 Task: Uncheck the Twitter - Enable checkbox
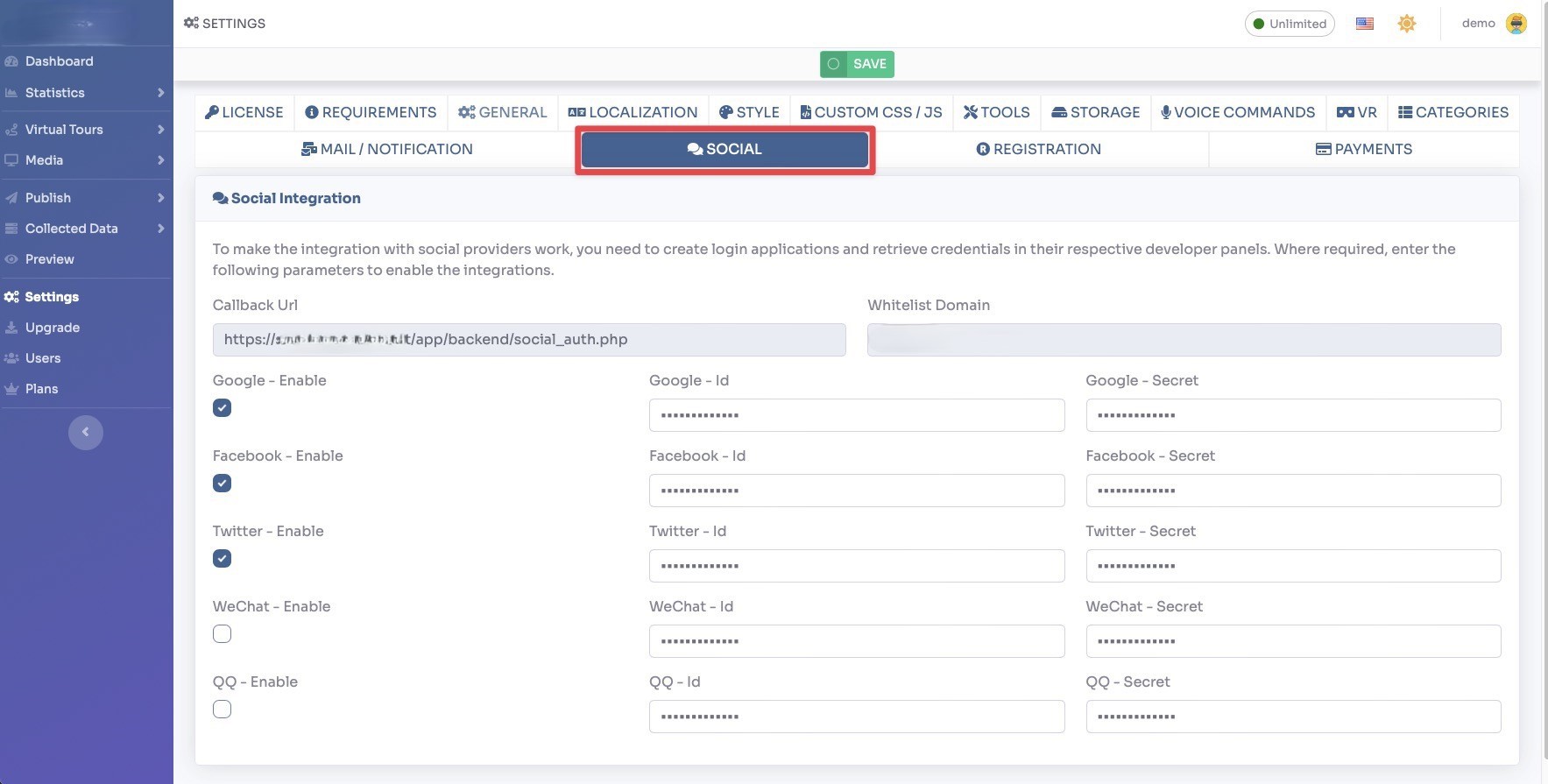coord(223,559)
